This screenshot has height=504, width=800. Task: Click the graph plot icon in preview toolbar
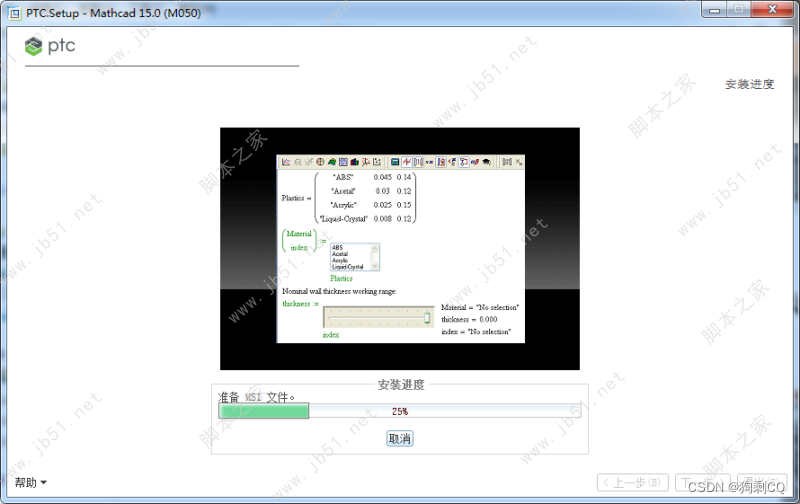pyautogui.click(x=286, y=161)
